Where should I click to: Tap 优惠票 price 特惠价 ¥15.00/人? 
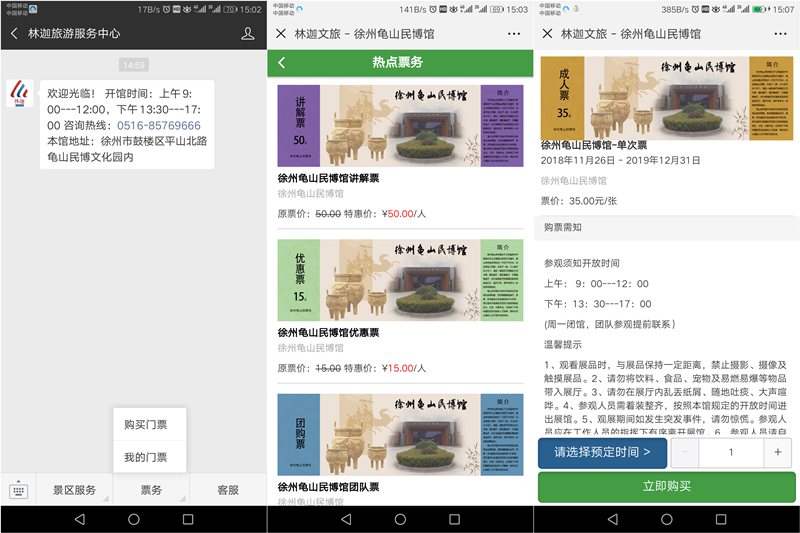[x=385, y=368]
